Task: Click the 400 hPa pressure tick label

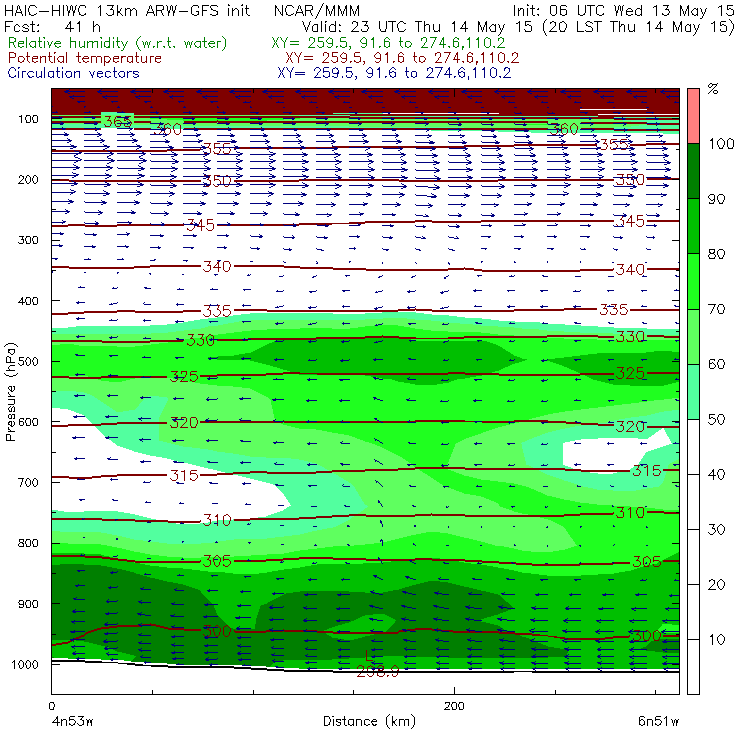Action: pyautogui.click(x=28, y=301)
